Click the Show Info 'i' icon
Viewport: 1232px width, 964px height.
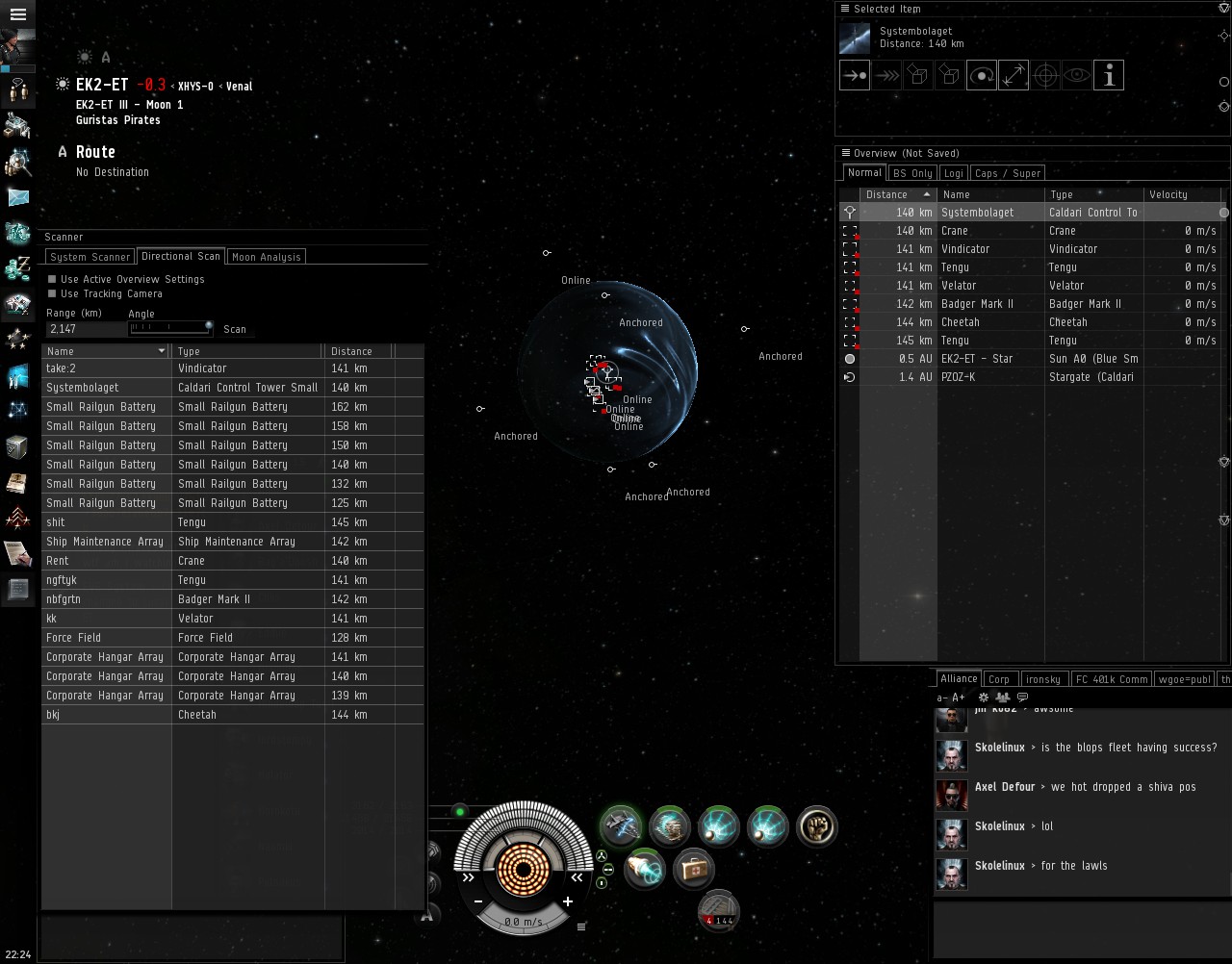coord(1109,75)
